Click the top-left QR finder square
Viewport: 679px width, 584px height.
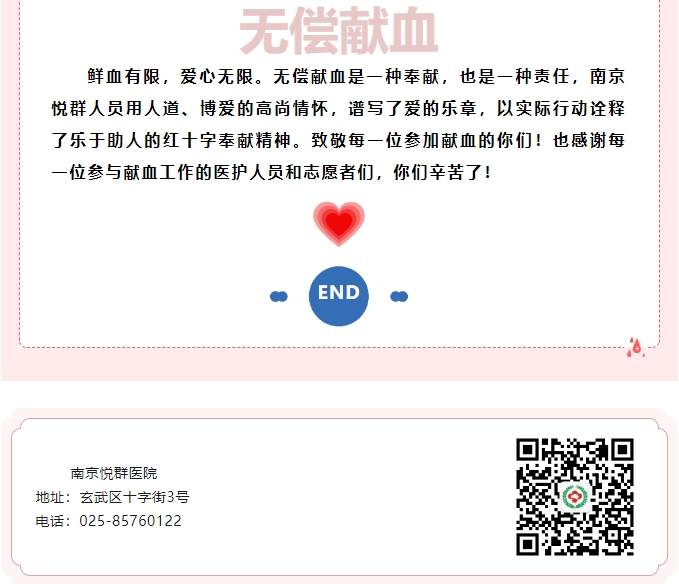(x=527, y=449)
